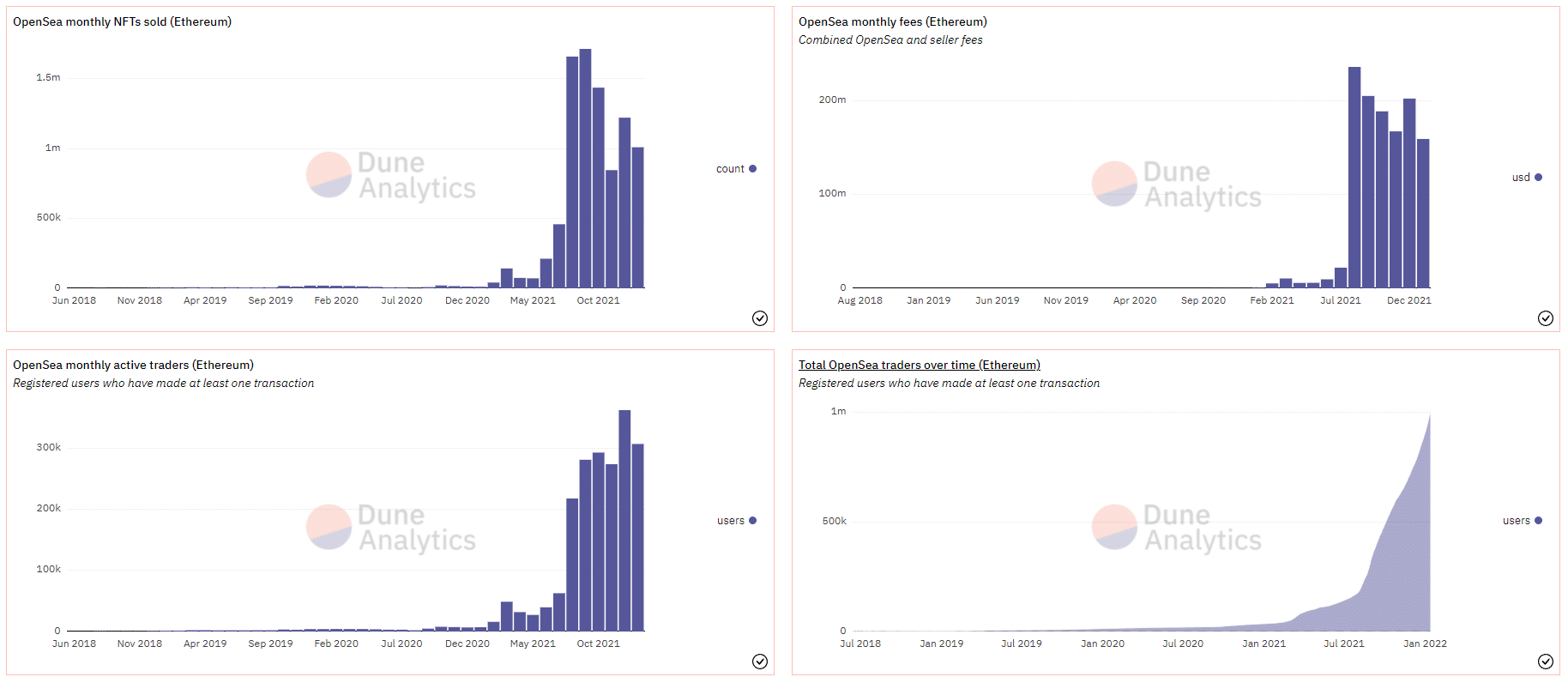This screenshot has width=1568, height=683.
Task: Toggle users legend on total traders chart
Action: (x=1523, y=521)
